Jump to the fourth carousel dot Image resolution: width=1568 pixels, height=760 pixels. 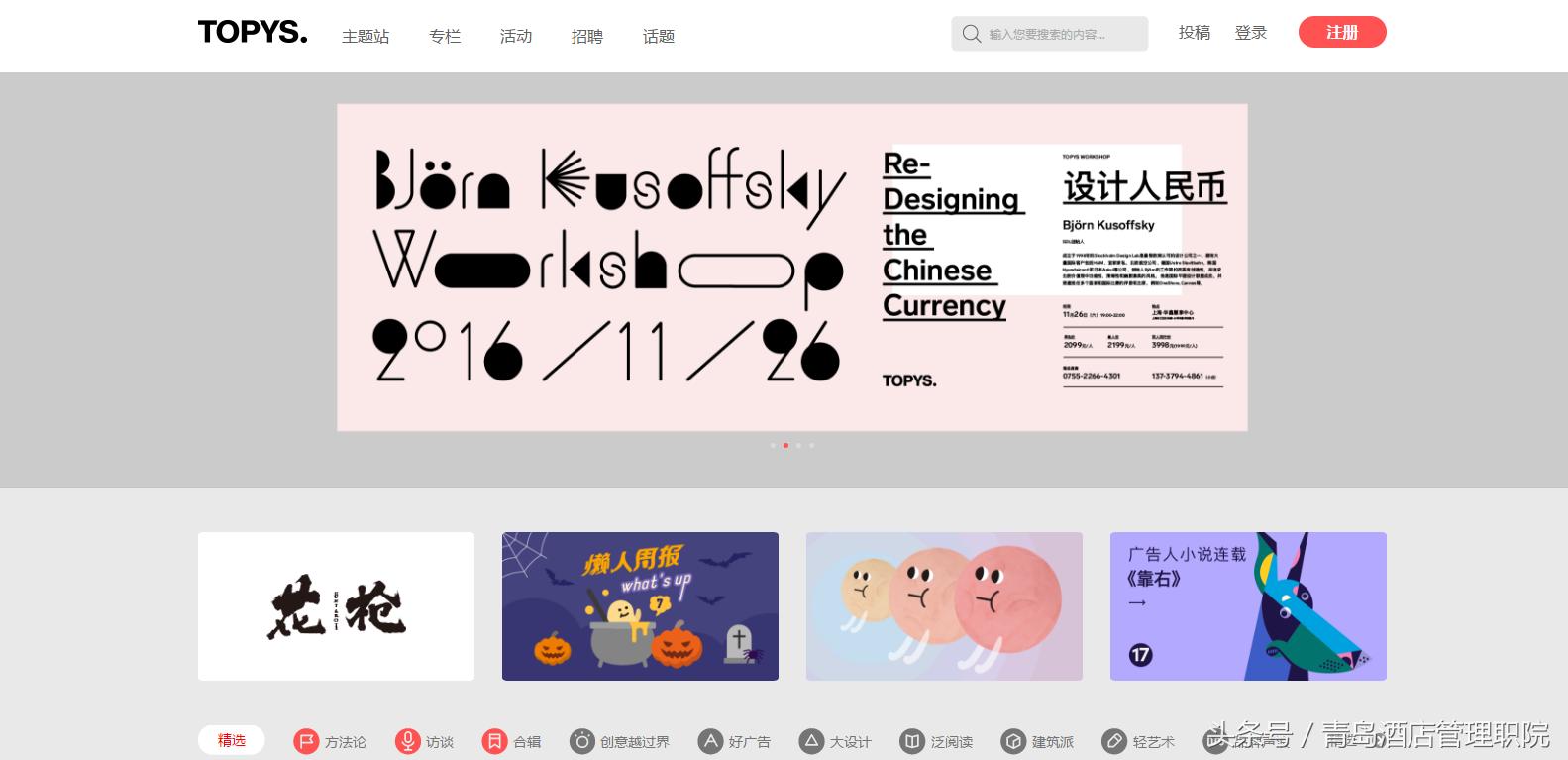(x=811, y=446)
